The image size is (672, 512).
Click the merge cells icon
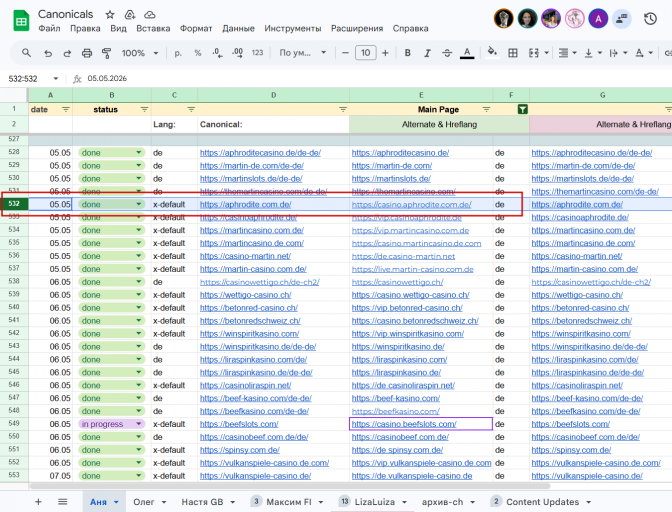(x=534, y=53)
